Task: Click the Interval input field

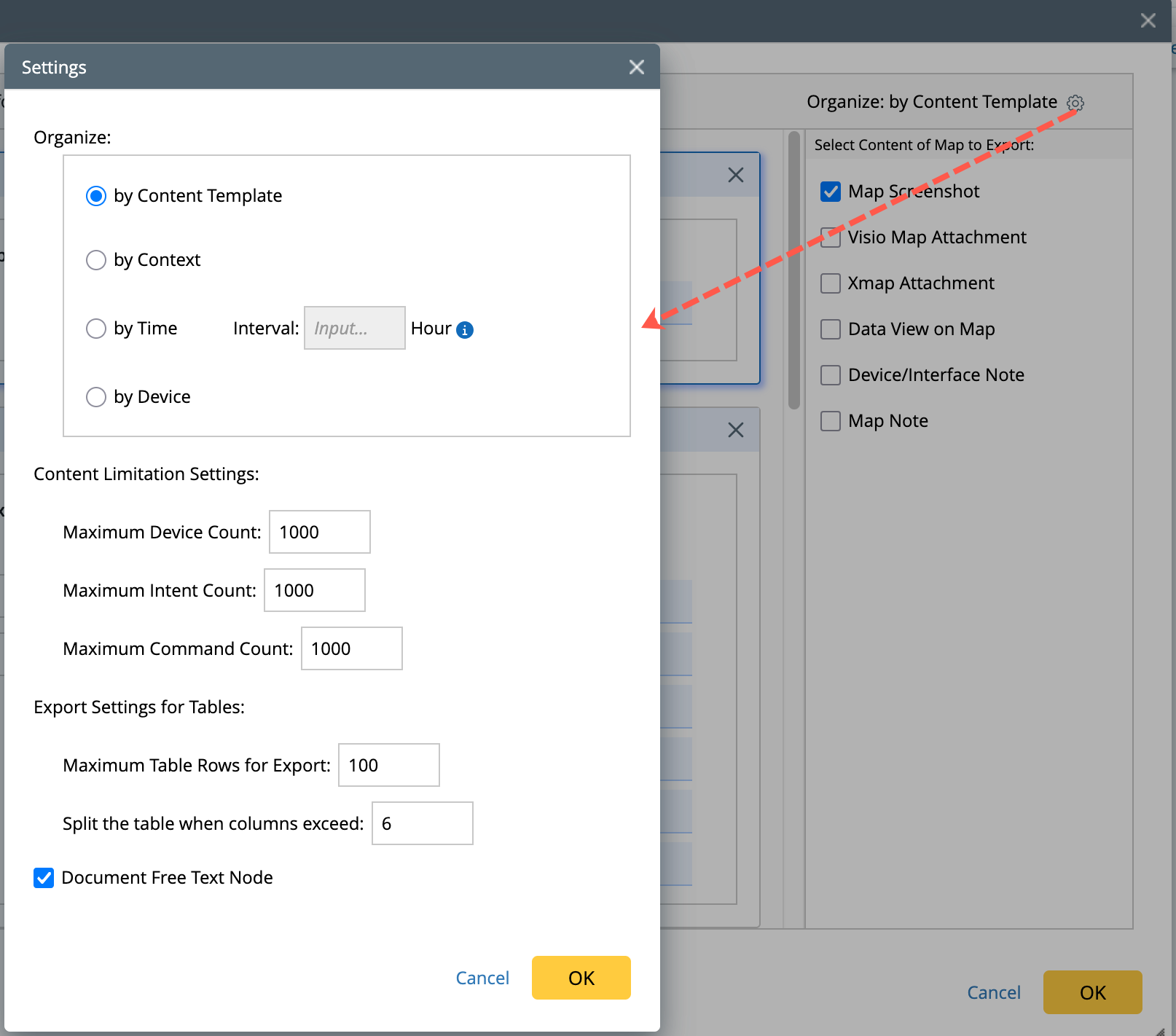Action: click(x=354, y=329)
